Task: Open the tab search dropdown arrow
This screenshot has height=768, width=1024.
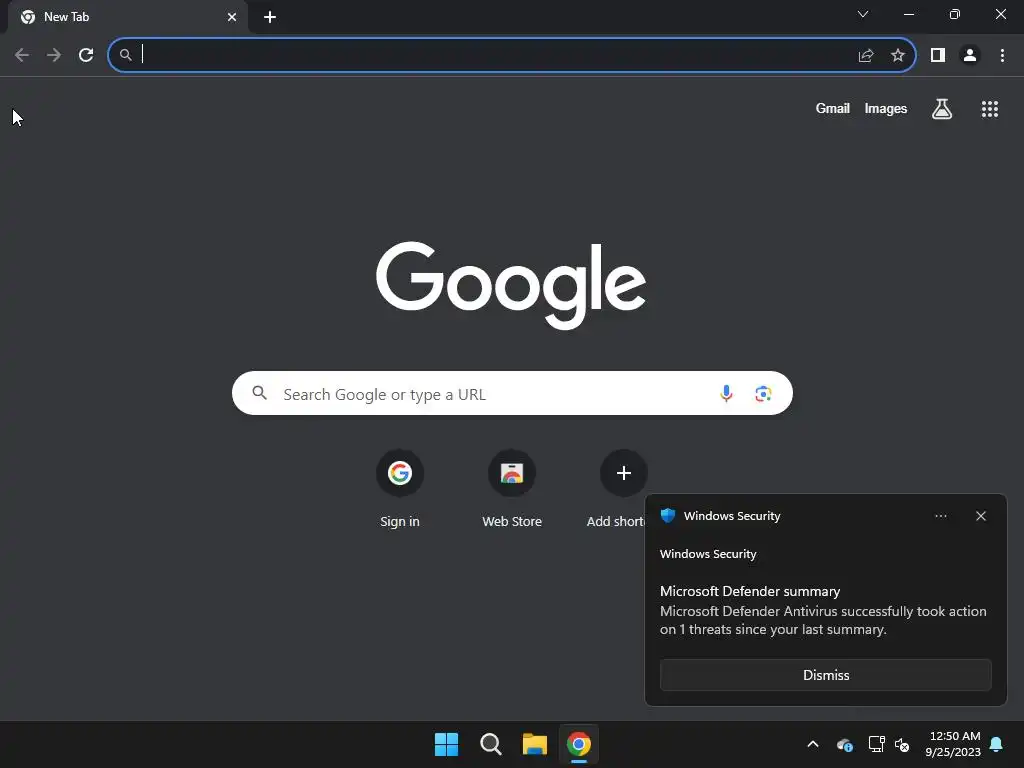Action: point(863,14)
